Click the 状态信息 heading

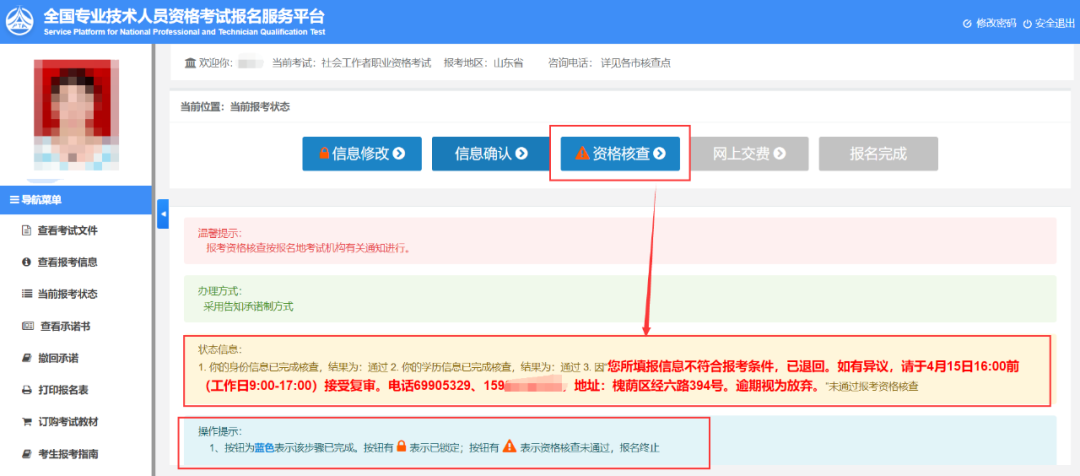pyautogui.click(x=221, y=349)
